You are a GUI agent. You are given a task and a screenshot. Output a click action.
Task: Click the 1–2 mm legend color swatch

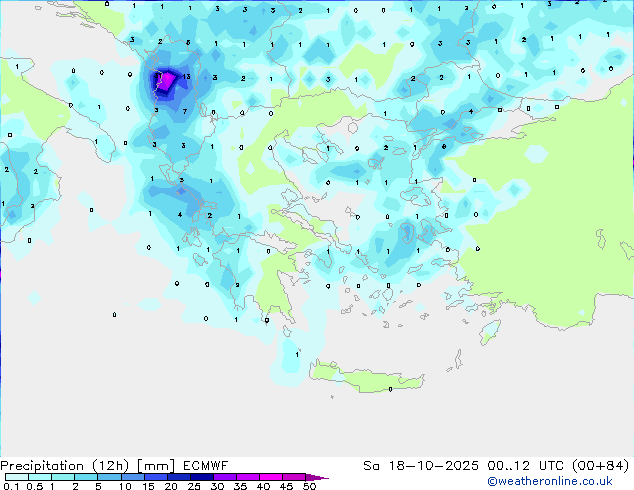coord(63,477)
